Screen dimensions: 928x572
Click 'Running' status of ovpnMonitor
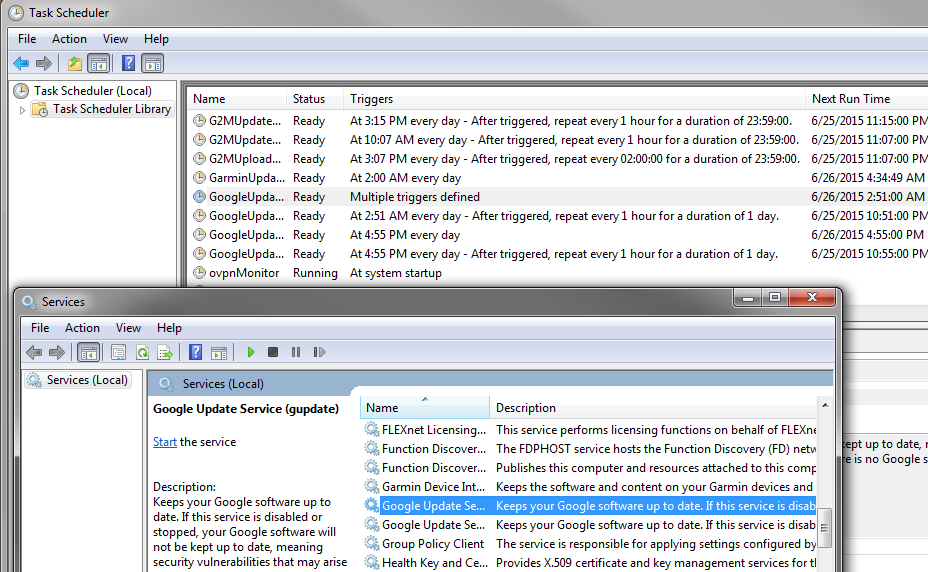(x=315, y=272)
